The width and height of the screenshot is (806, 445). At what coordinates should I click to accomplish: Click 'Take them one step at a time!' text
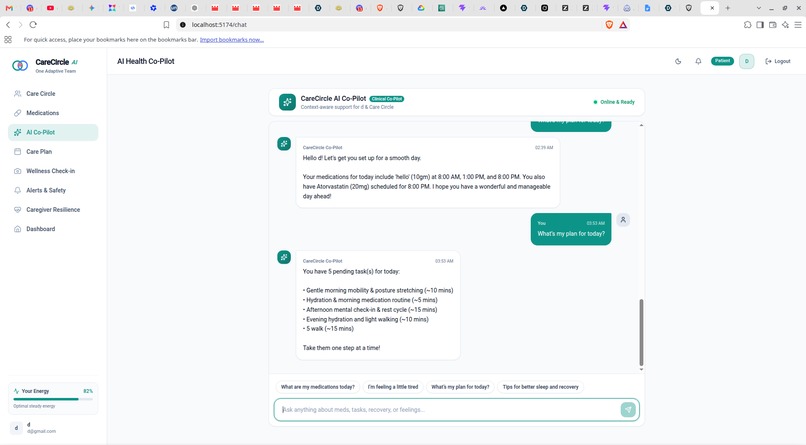pos(341,348)
